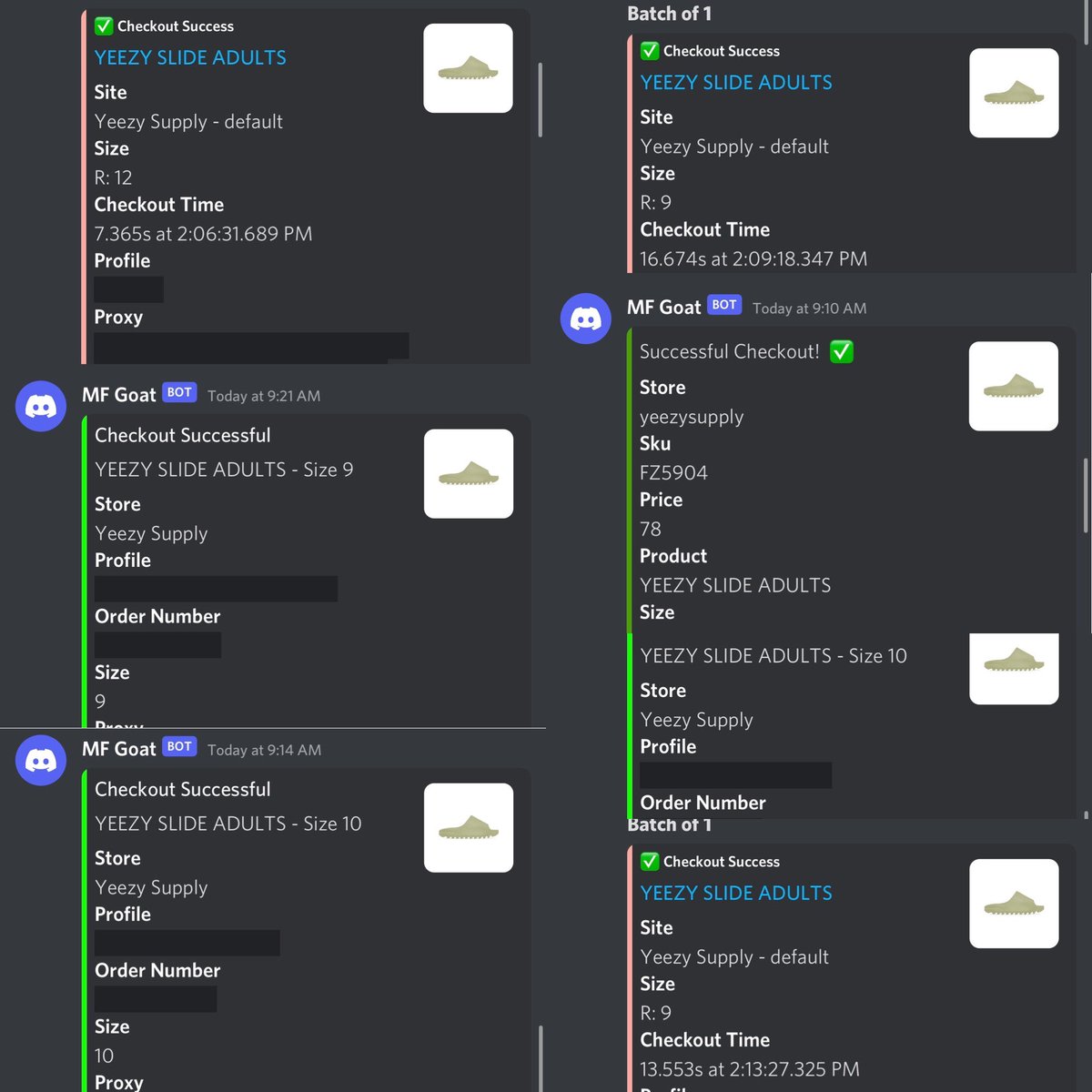1092x1092 pixels.
Task: Click the MF Goat avatar at 9:21 AM
Action: pyautogui.click(x=41, y=406)
